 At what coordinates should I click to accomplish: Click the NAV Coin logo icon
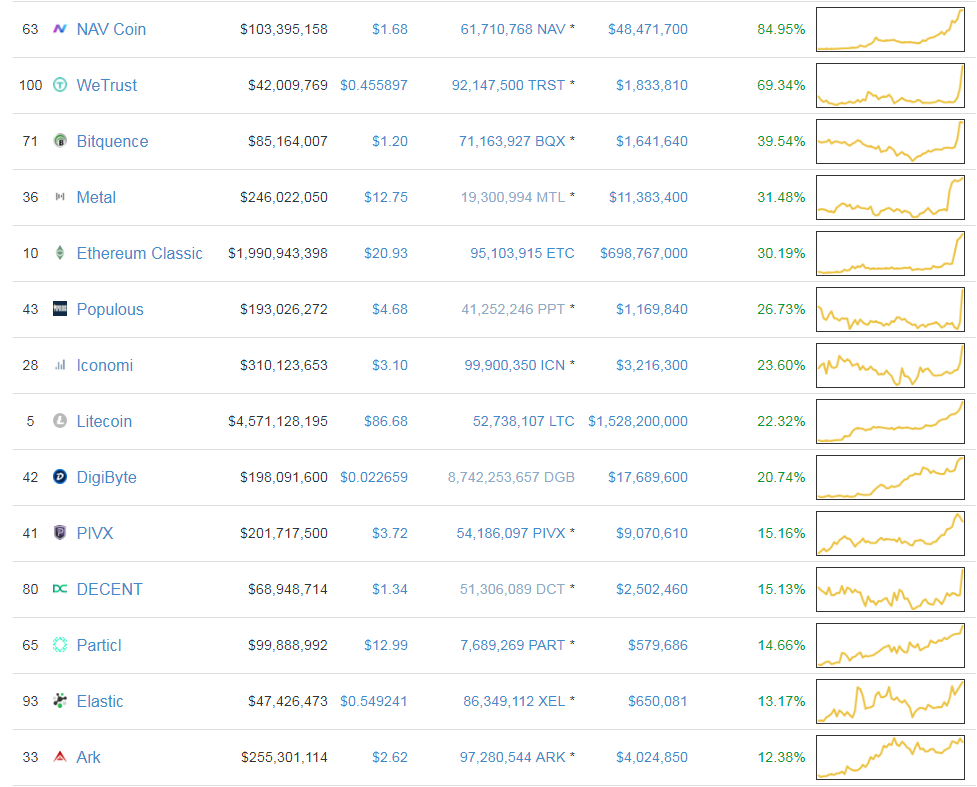60,29
